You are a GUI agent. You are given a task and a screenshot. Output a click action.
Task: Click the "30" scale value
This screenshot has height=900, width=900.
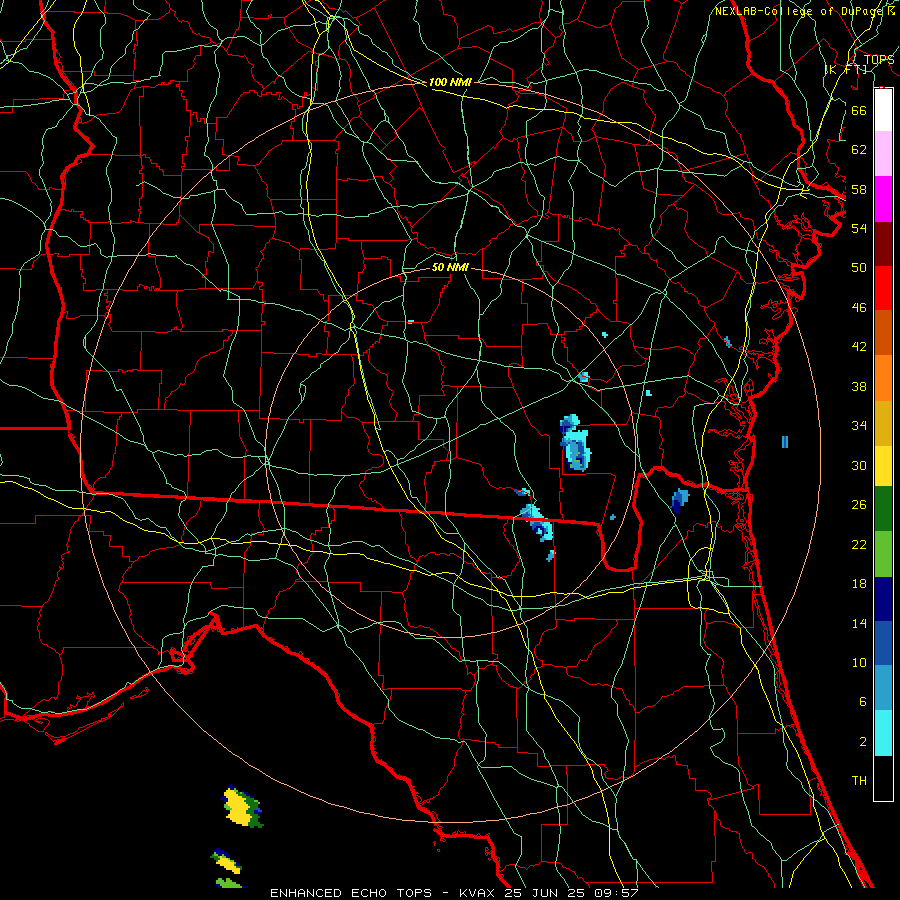coord(859,465)
